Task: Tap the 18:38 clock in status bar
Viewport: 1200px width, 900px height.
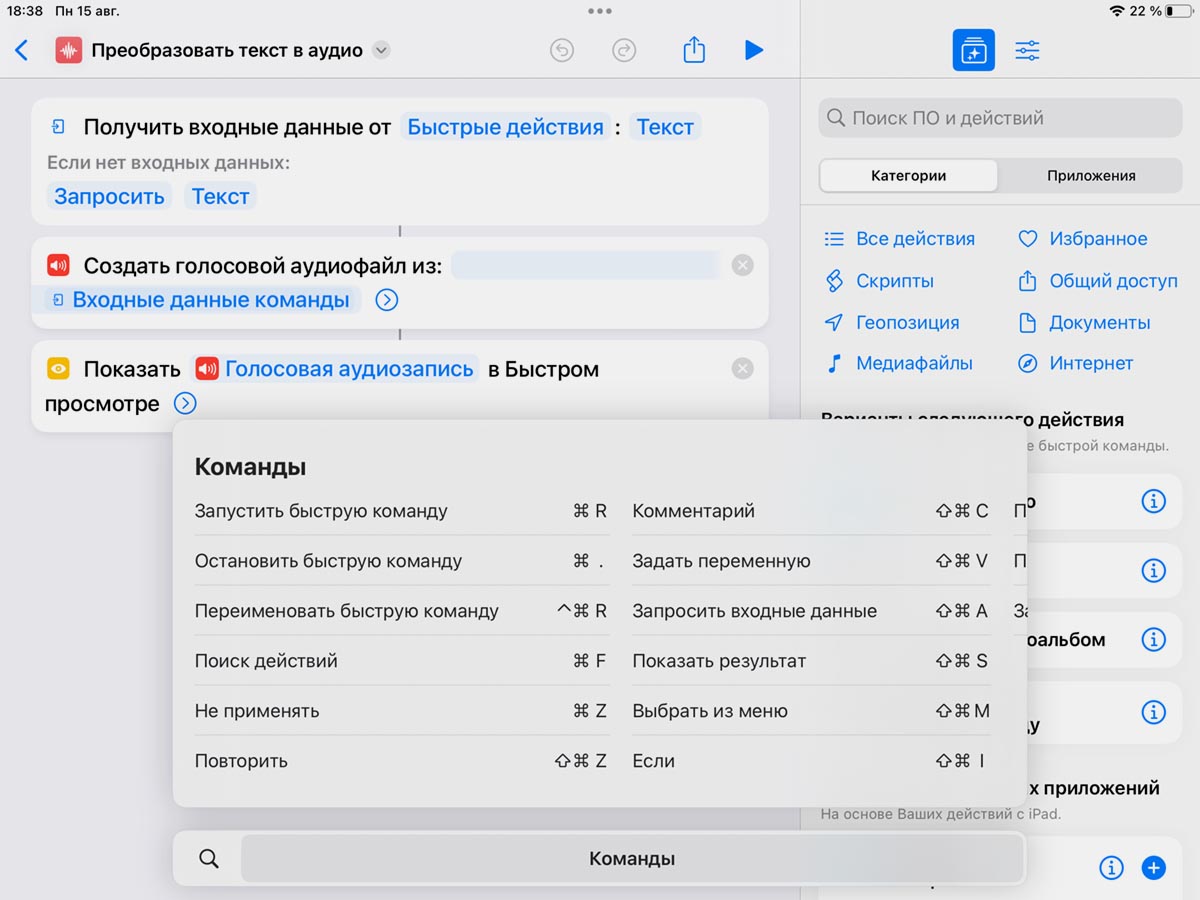Action: click(x=24, y=11)
